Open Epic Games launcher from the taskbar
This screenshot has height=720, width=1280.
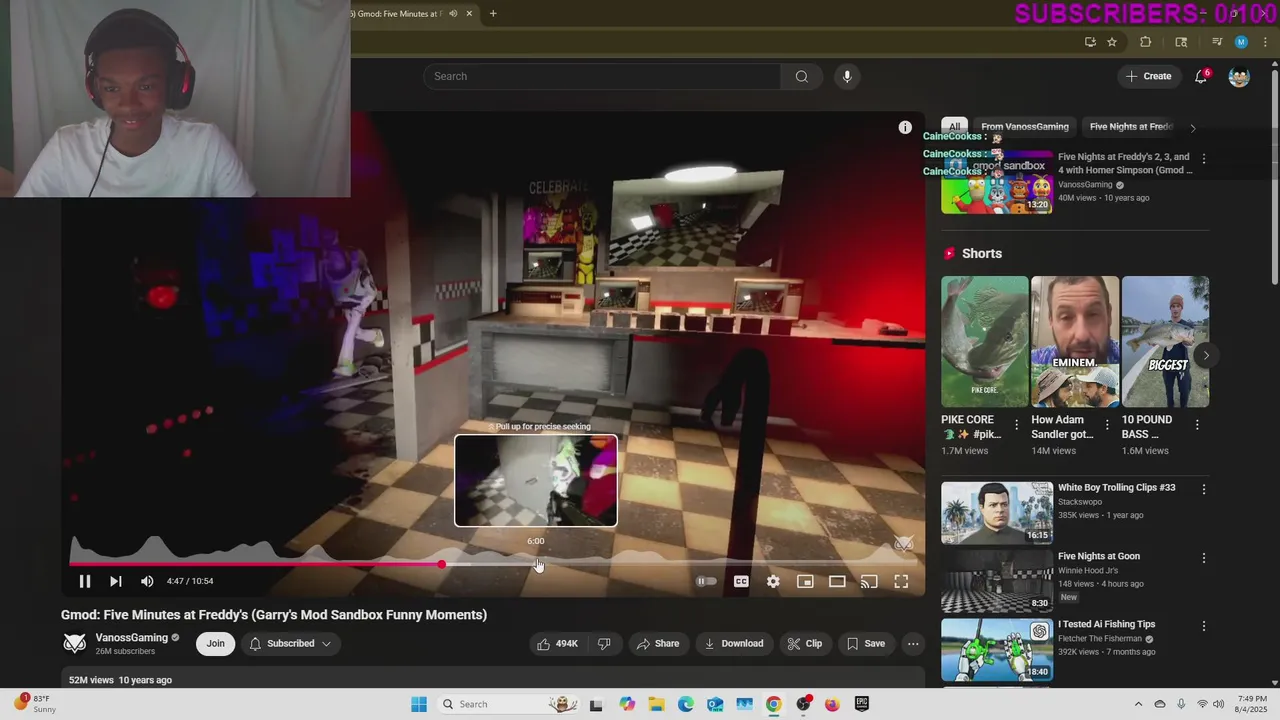coord(862,704)
